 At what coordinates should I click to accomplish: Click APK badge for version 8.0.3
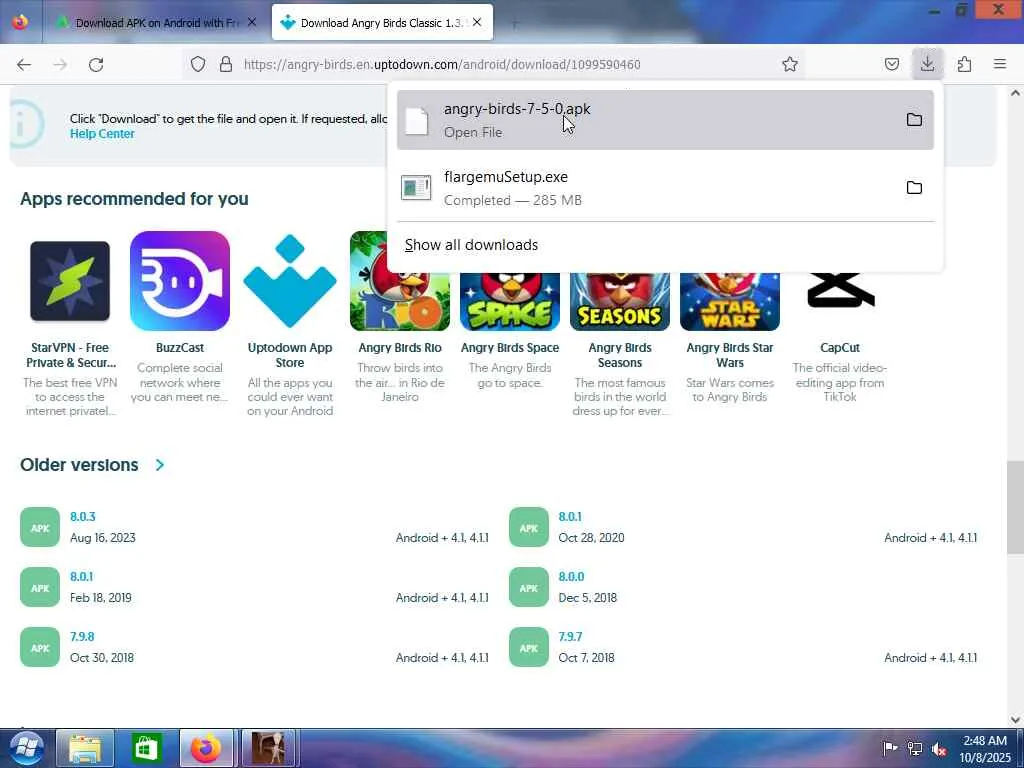point(40,527)
